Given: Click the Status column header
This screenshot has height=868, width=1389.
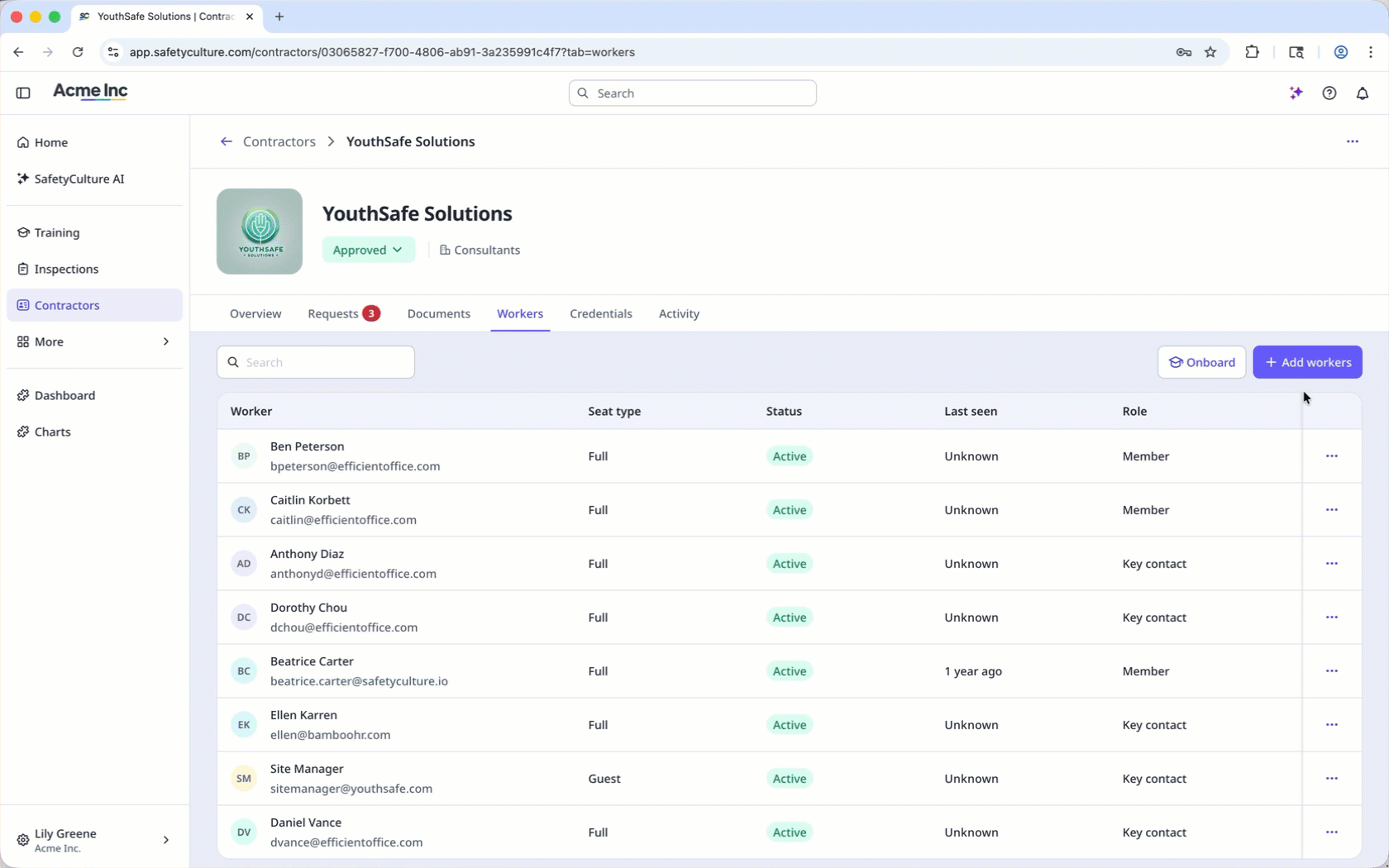Looking at the screenshot, I should pyautogui.click(x=784, y=411).
